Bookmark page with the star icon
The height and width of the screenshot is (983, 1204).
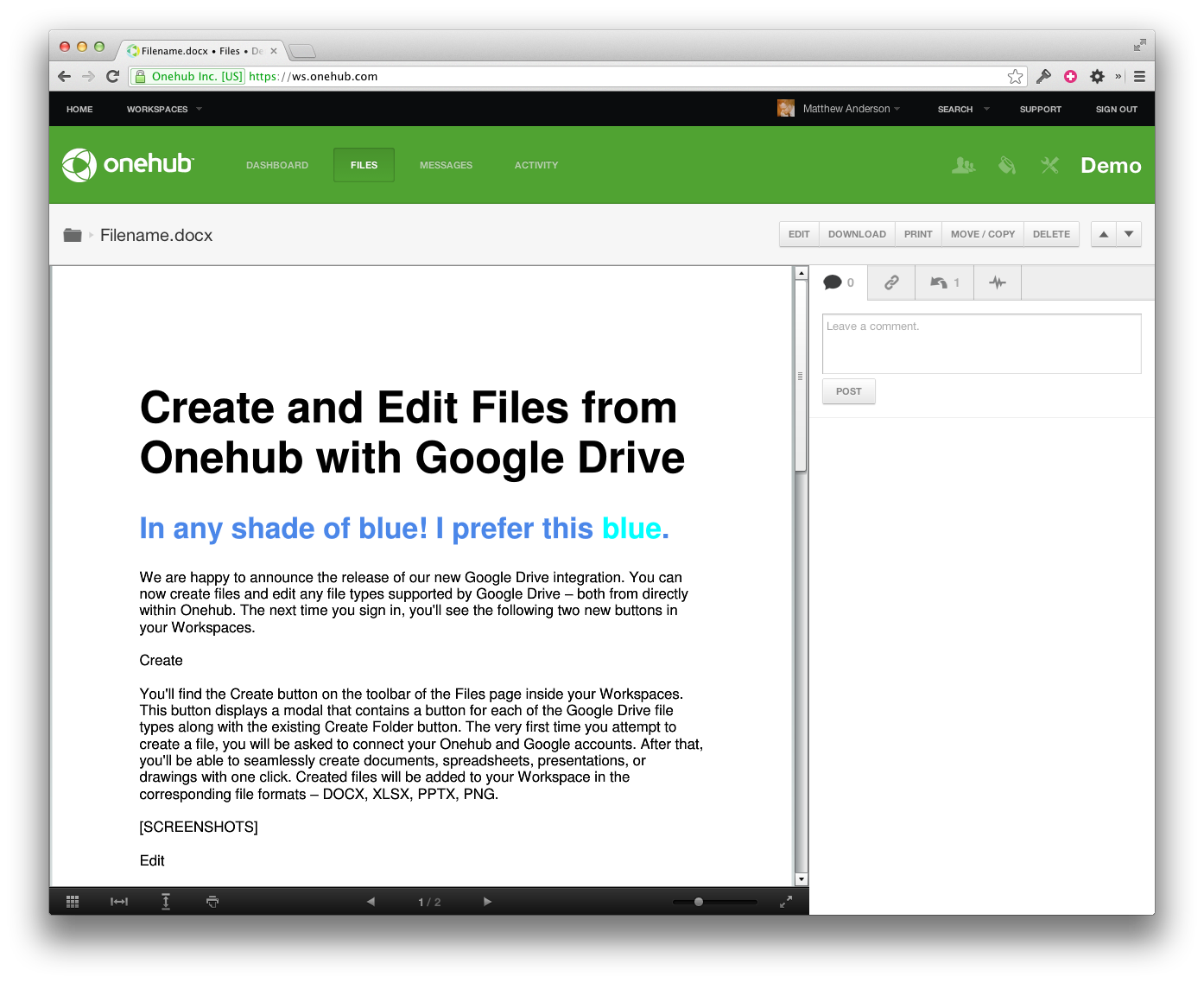[x=1015, y=77]
